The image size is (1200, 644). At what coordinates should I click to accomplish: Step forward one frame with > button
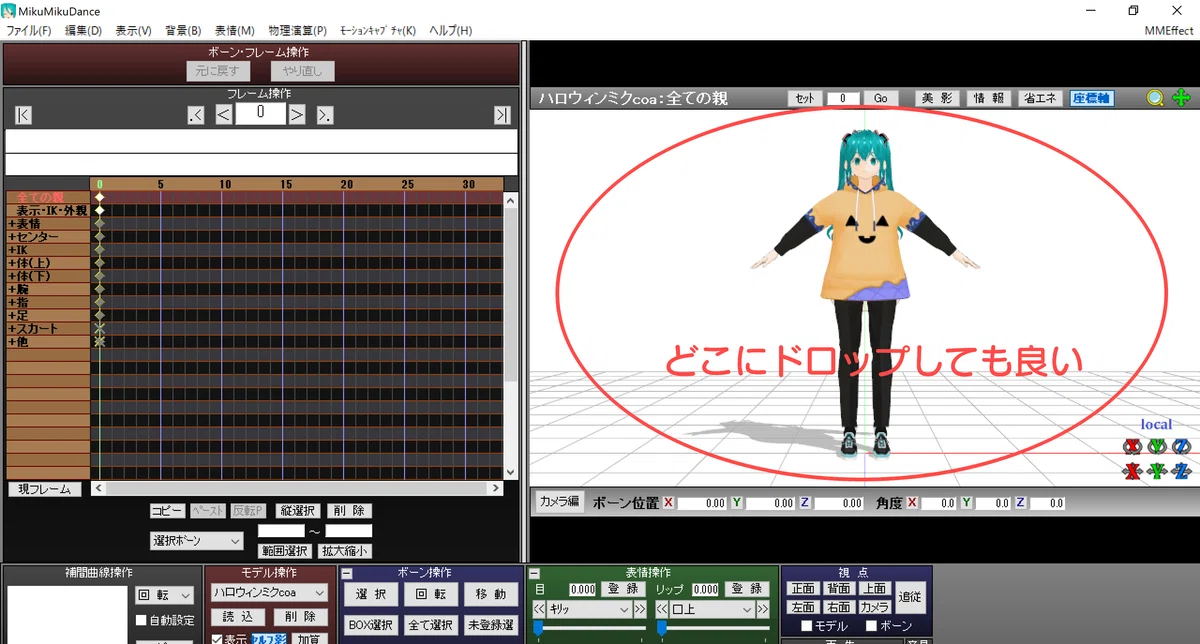[x=297, y=115]
